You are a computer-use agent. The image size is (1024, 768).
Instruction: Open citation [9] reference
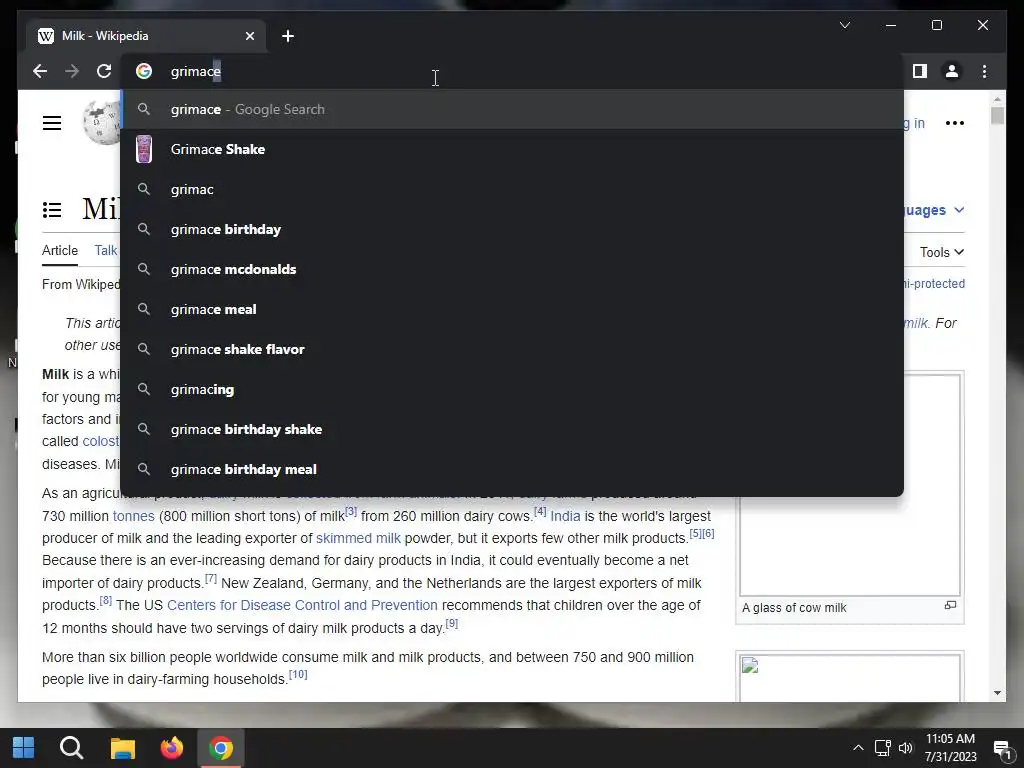pyautogui.click(x=451, y=623)
